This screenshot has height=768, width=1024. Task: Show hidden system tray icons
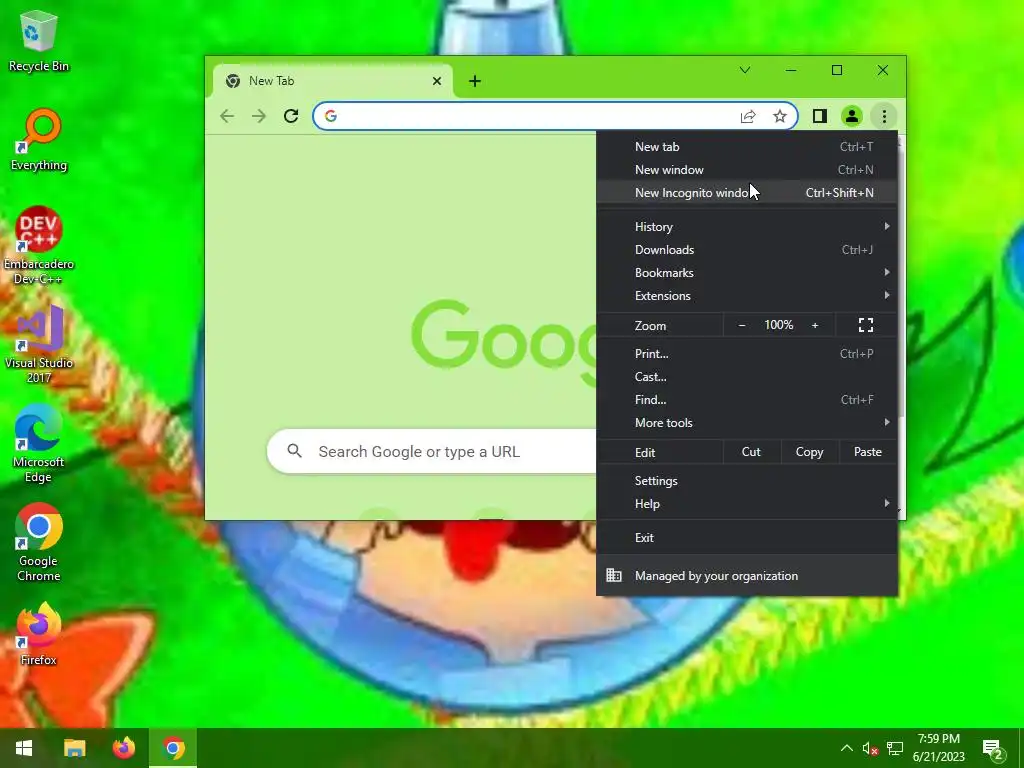click(x=846, y=748)
